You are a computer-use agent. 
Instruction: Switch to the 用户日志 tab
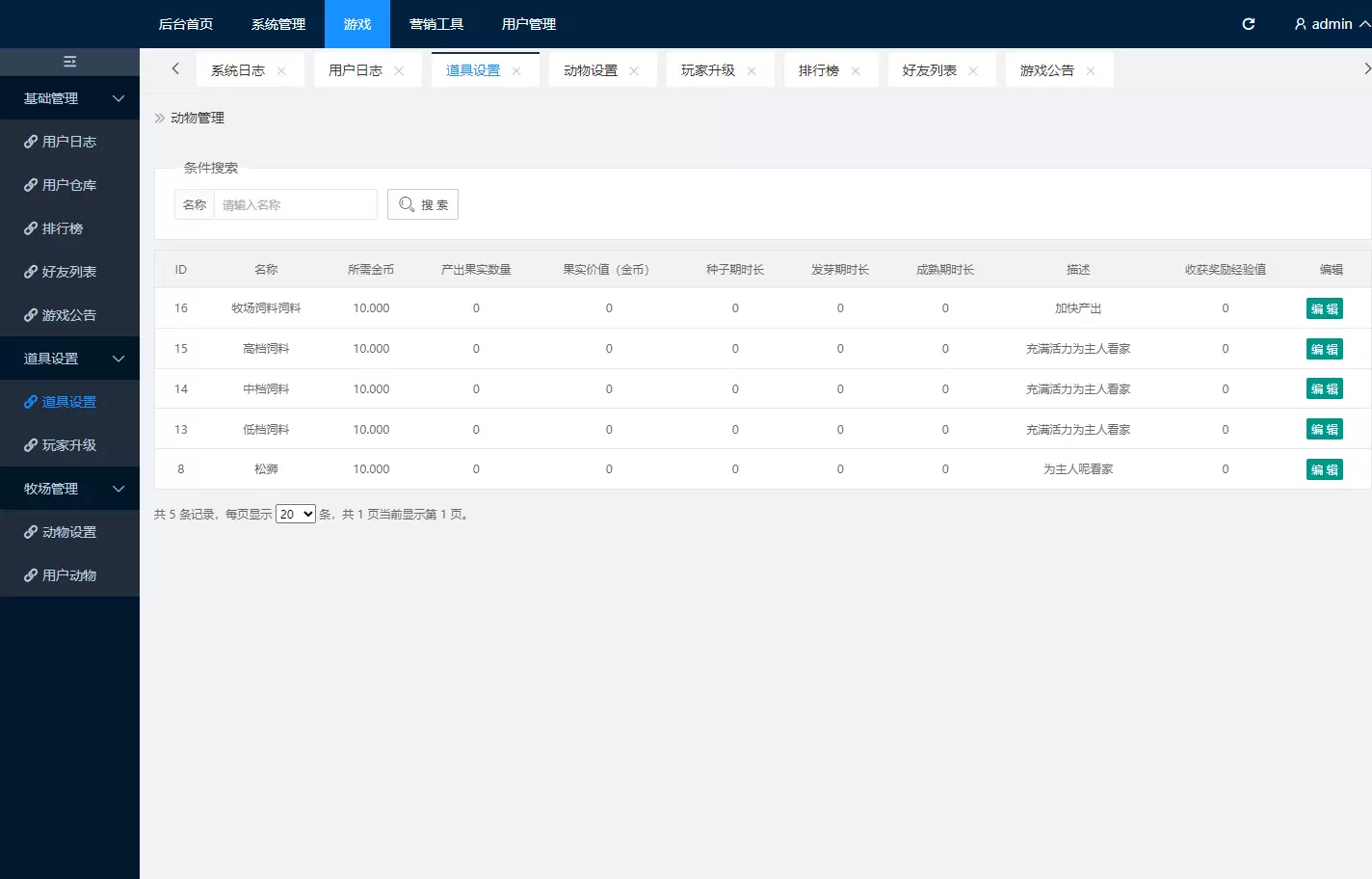point(356,70)
